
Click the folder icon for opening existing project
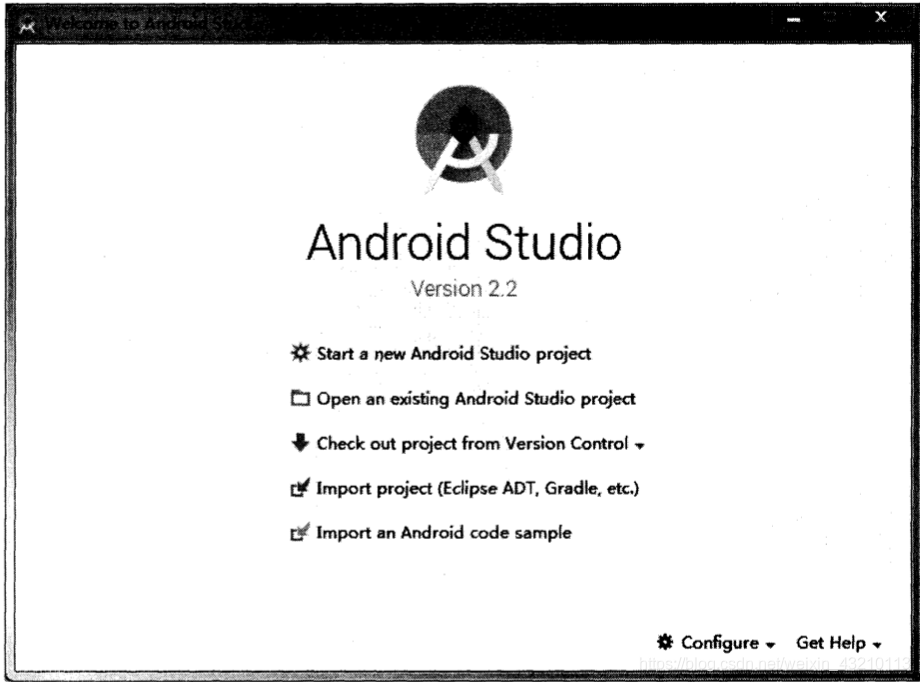tap(300, 399)
